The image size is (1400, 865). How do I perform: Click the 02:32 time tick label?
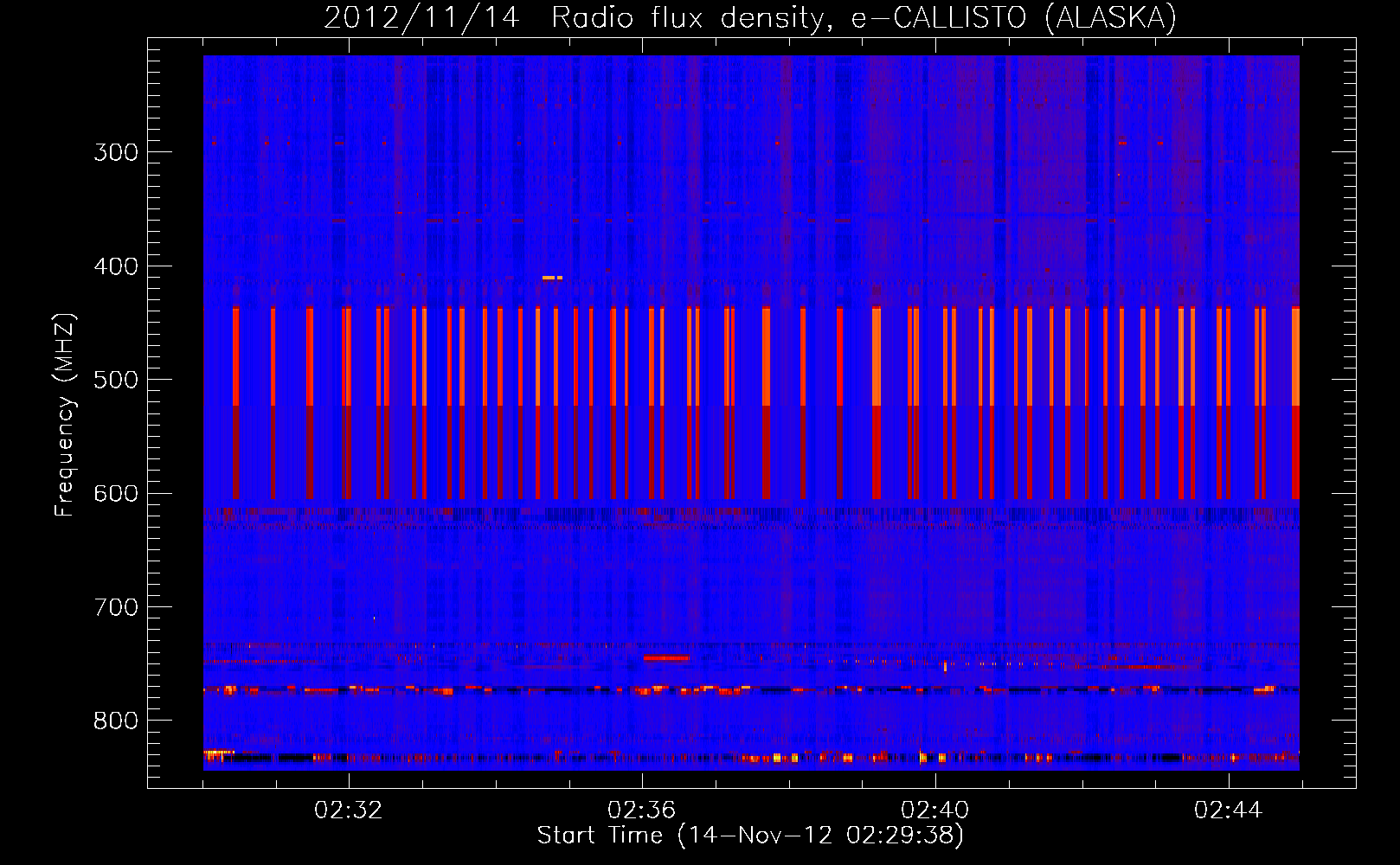[x=349, y=811]
